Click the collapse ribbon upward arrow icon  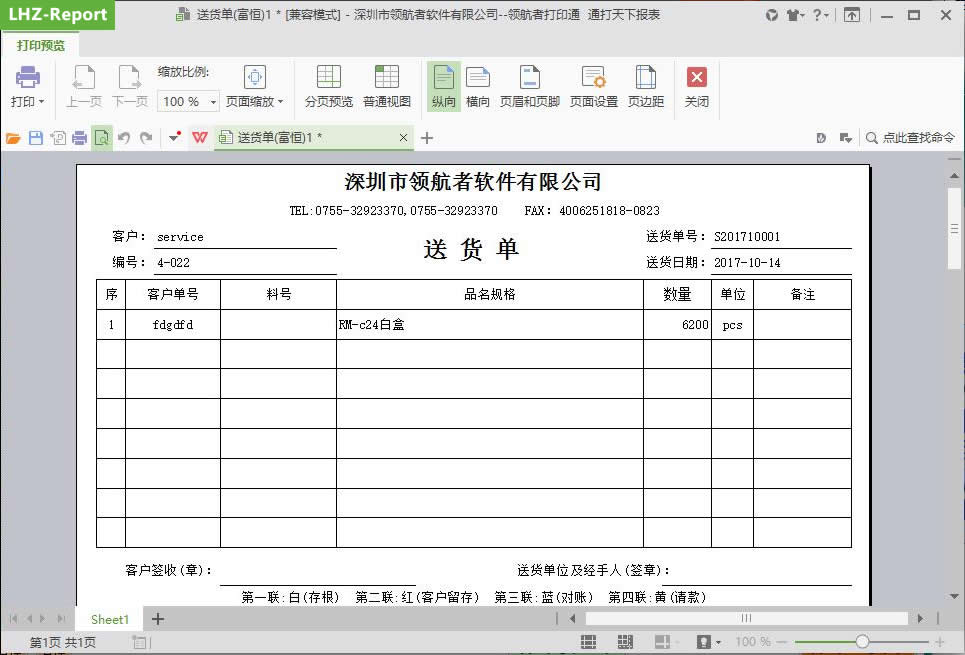coord(852,15)
